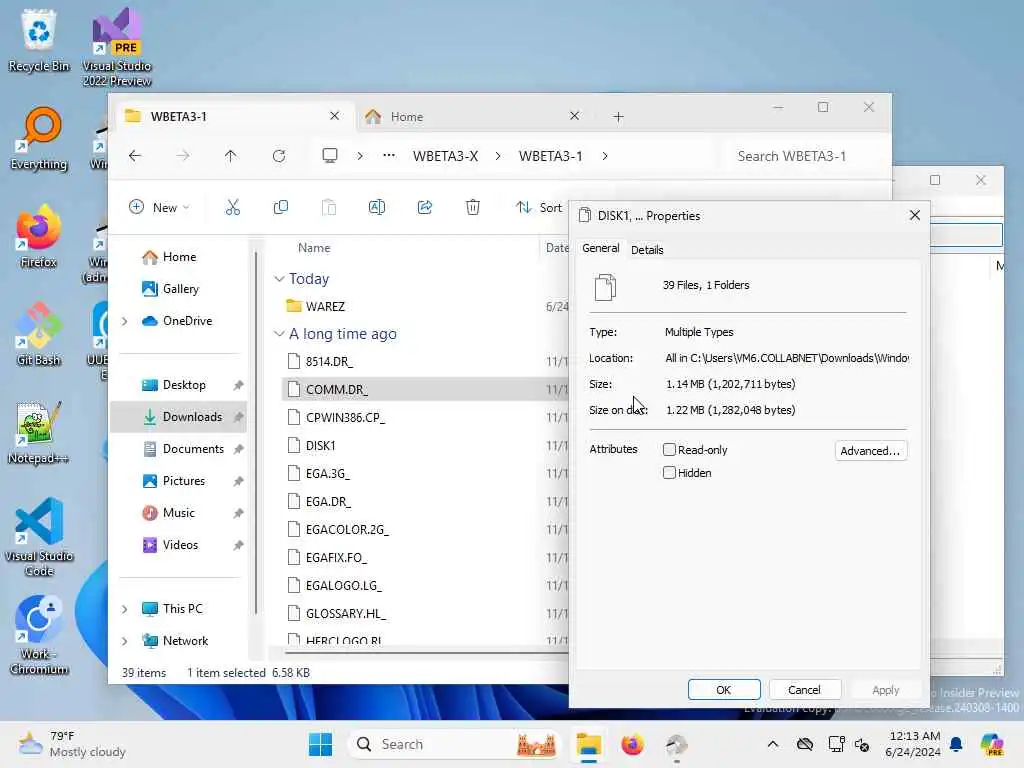This screenshot has height=768, width=1024.
Task: Open Music in the navigation pane
Action: point(179,513)
